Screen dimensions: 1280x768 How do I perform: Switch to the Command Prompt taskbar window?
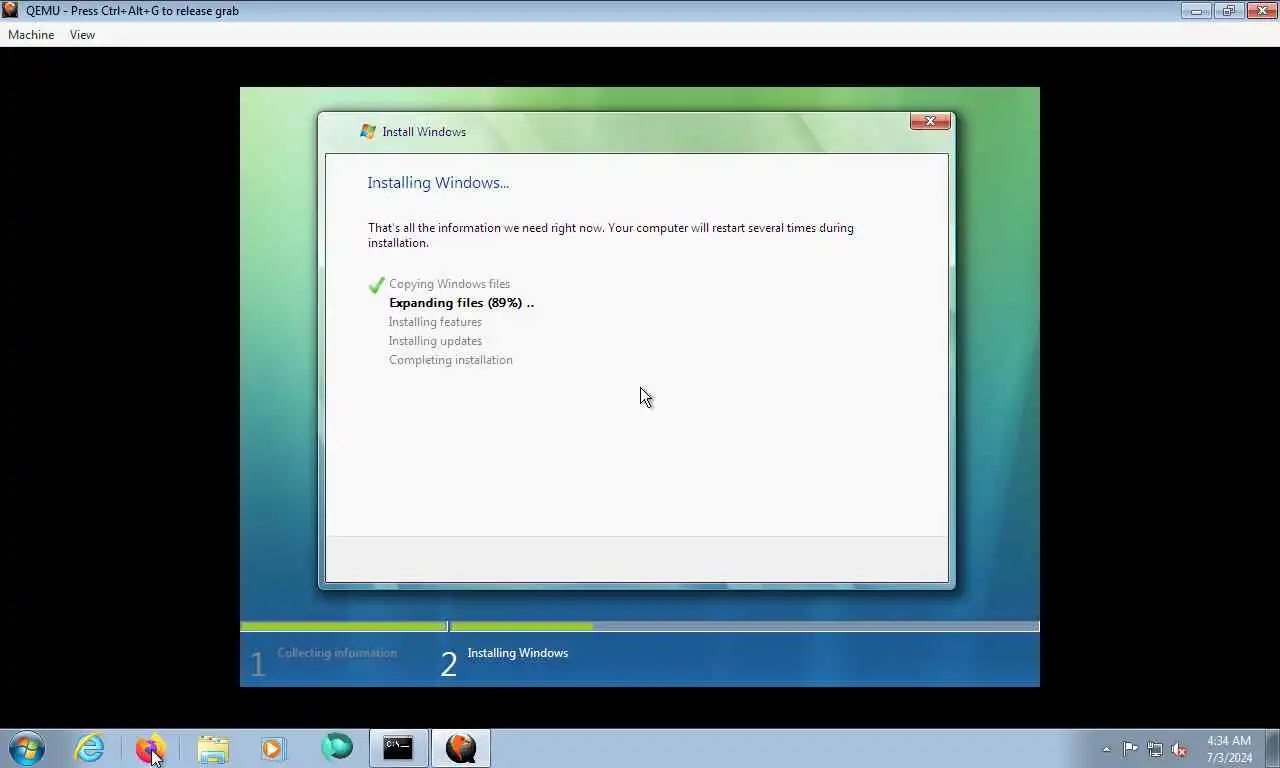[398, 748]
